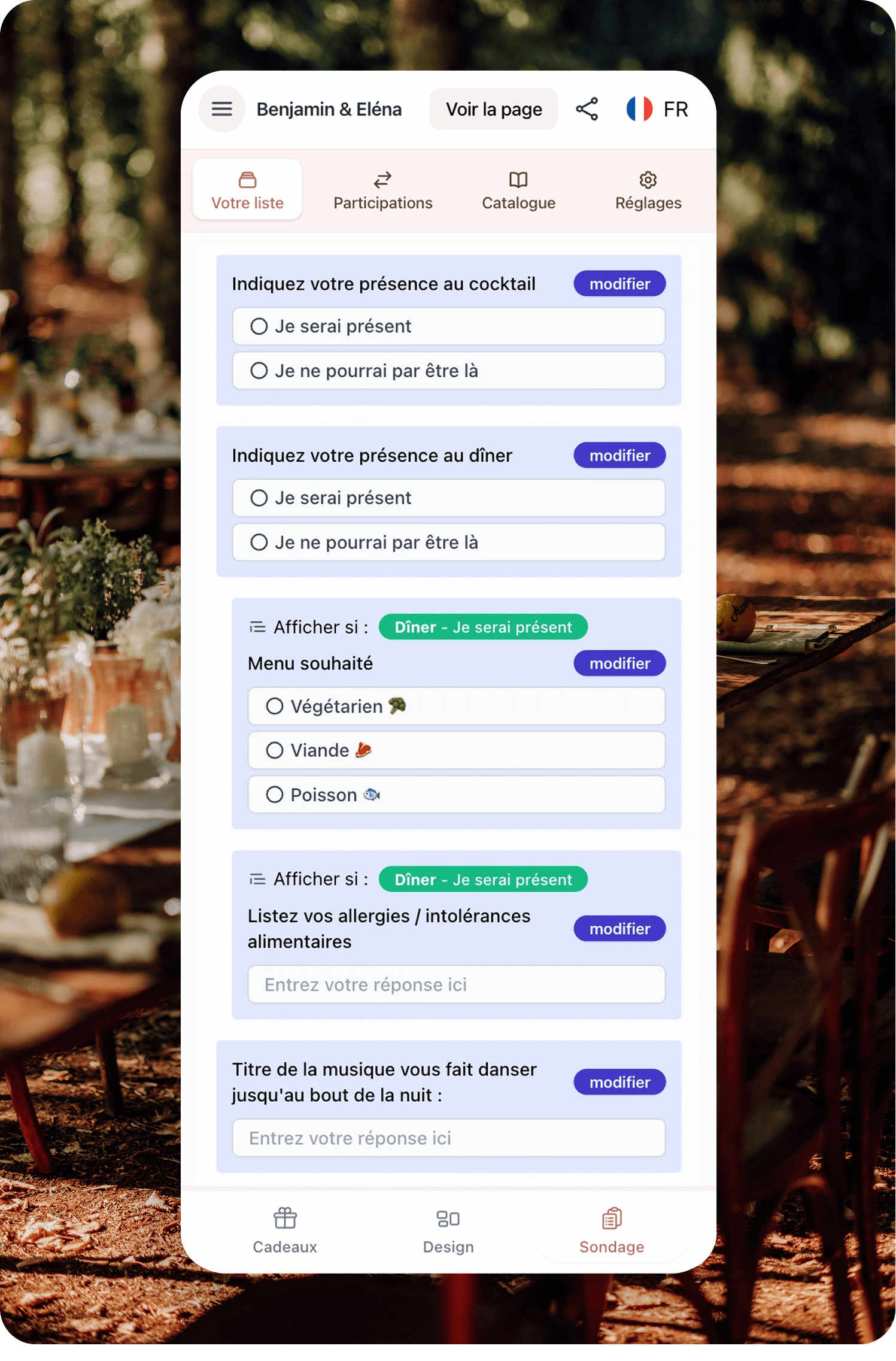The width and height of the screenshot is (896, 1361).
Task: Click the share icon
Action: click(x=587, y=109)
